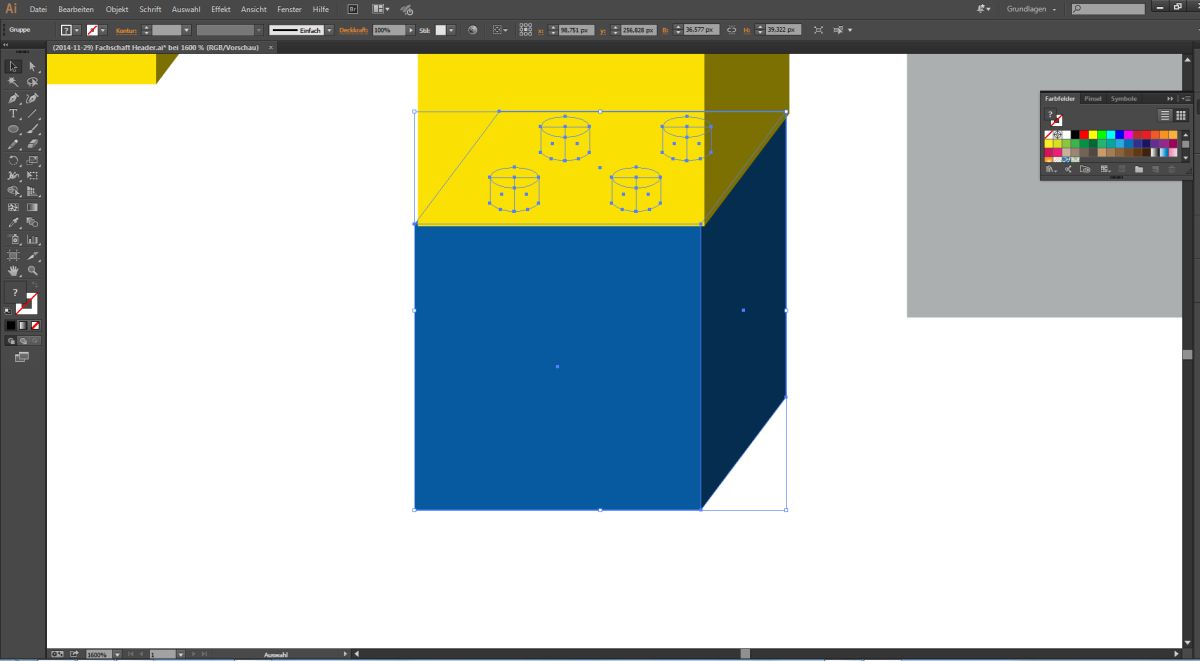Select the Scale tool

[33, 160]
